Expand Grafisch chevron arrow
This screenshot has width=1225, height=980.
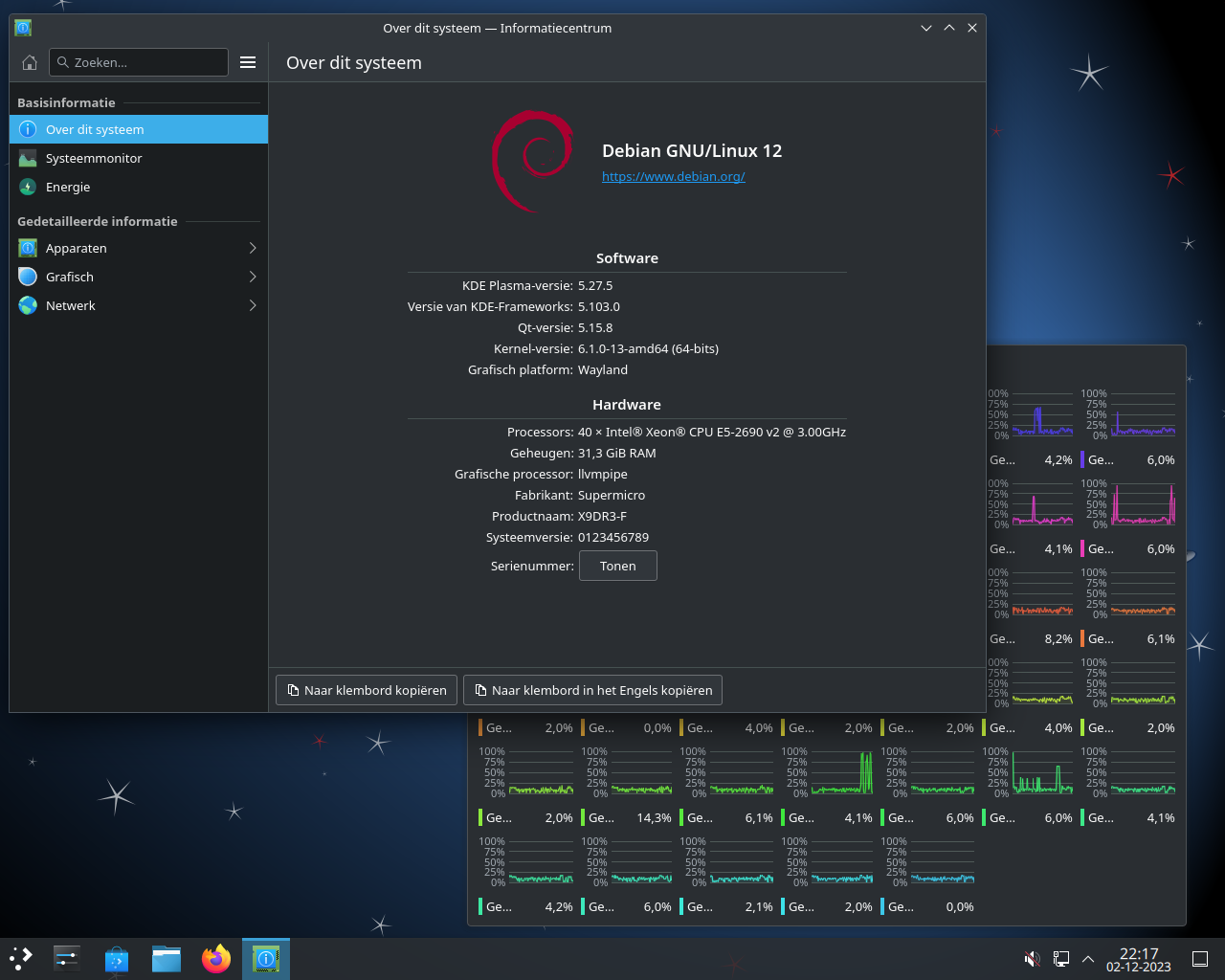(x=253, y=277)
